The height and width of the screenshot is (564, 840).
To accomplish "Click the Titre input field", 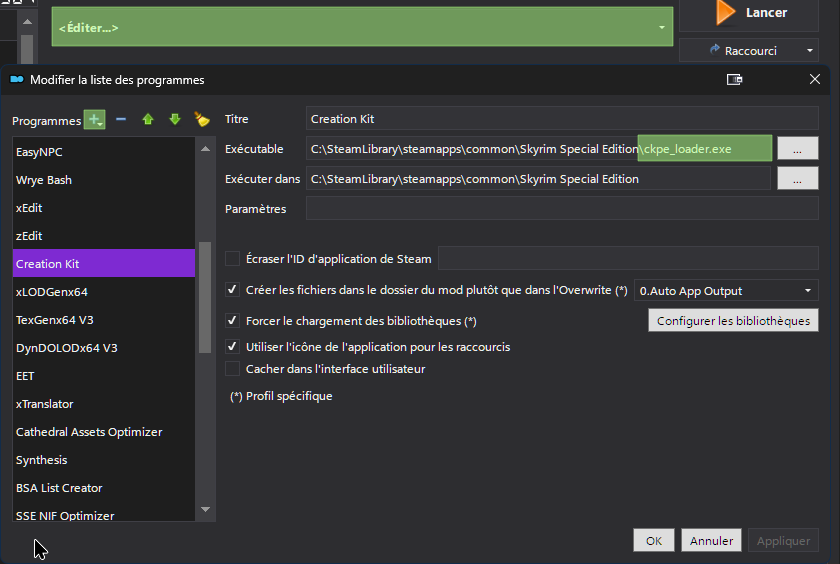I will [562, 118].
